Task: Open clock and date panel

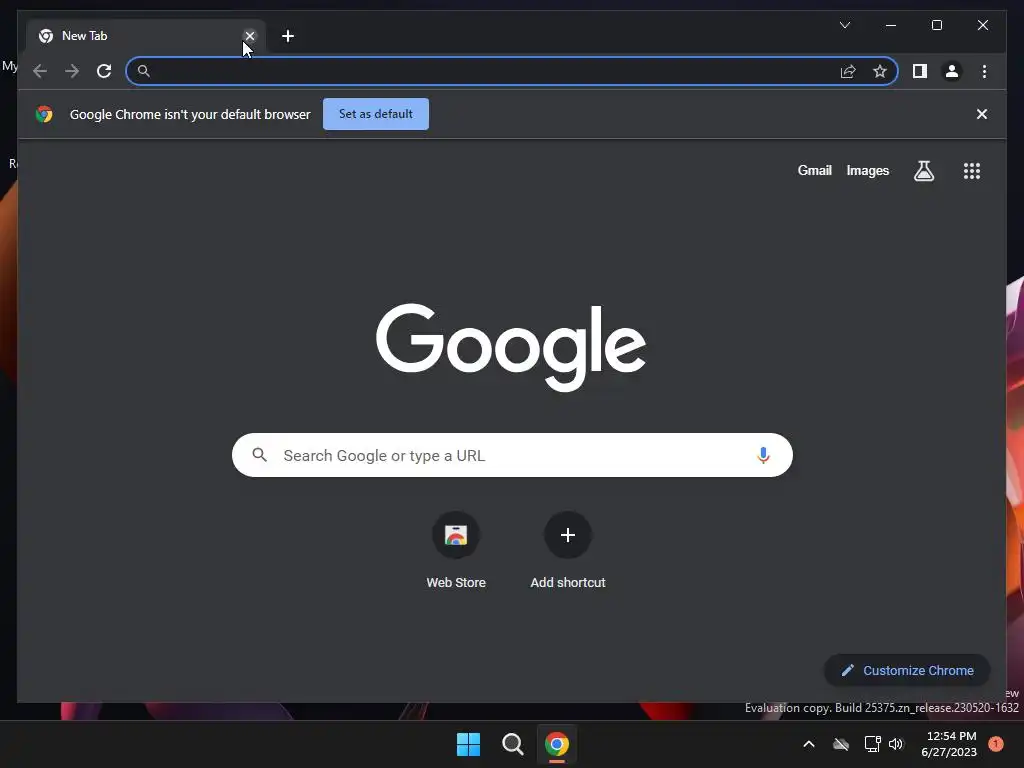Action: pyautogui.click(x=949, y=744)
